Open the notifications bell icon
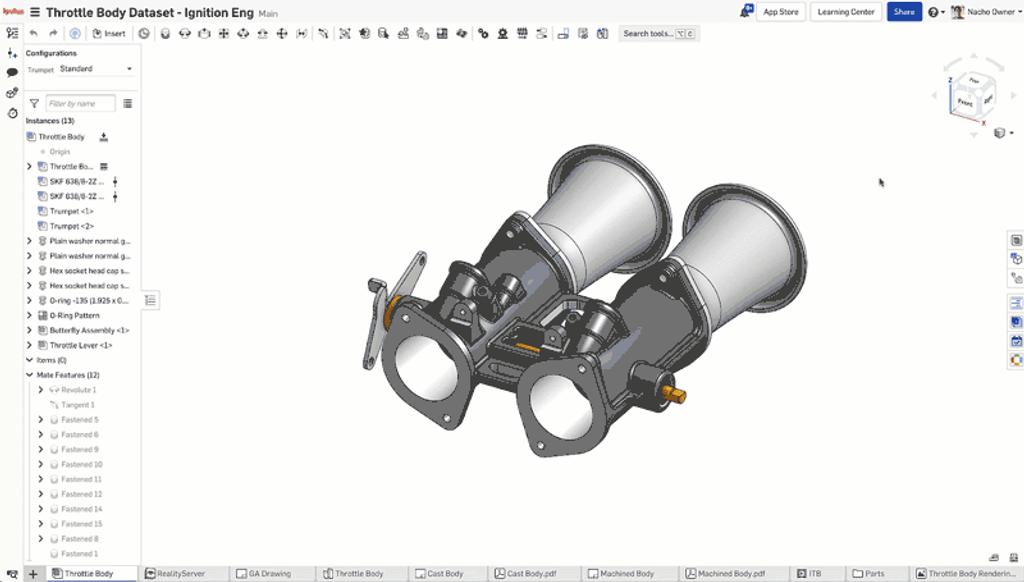Screen dimensions: 1024x582 [743, 12]
